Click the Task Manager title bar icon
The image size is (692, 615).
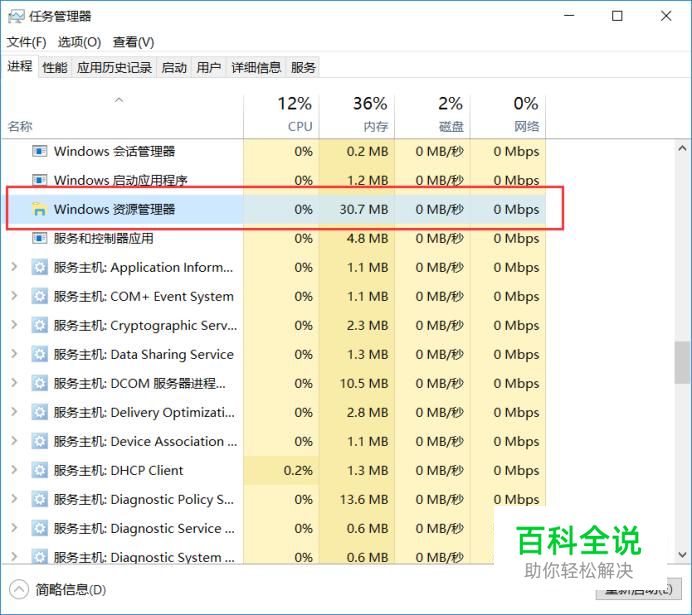pos(16,17)
